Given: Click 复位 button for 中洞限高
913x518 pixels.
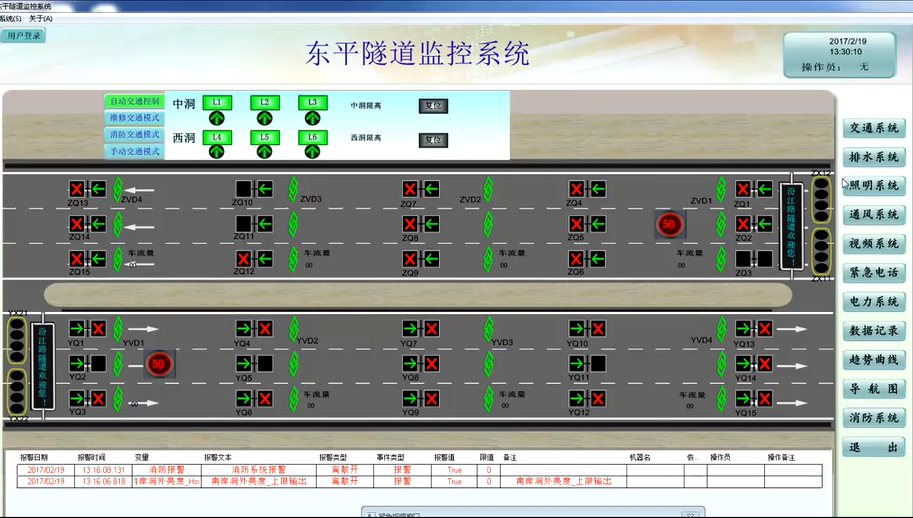Looking at the screenshot, I should (x=433, y=106).
